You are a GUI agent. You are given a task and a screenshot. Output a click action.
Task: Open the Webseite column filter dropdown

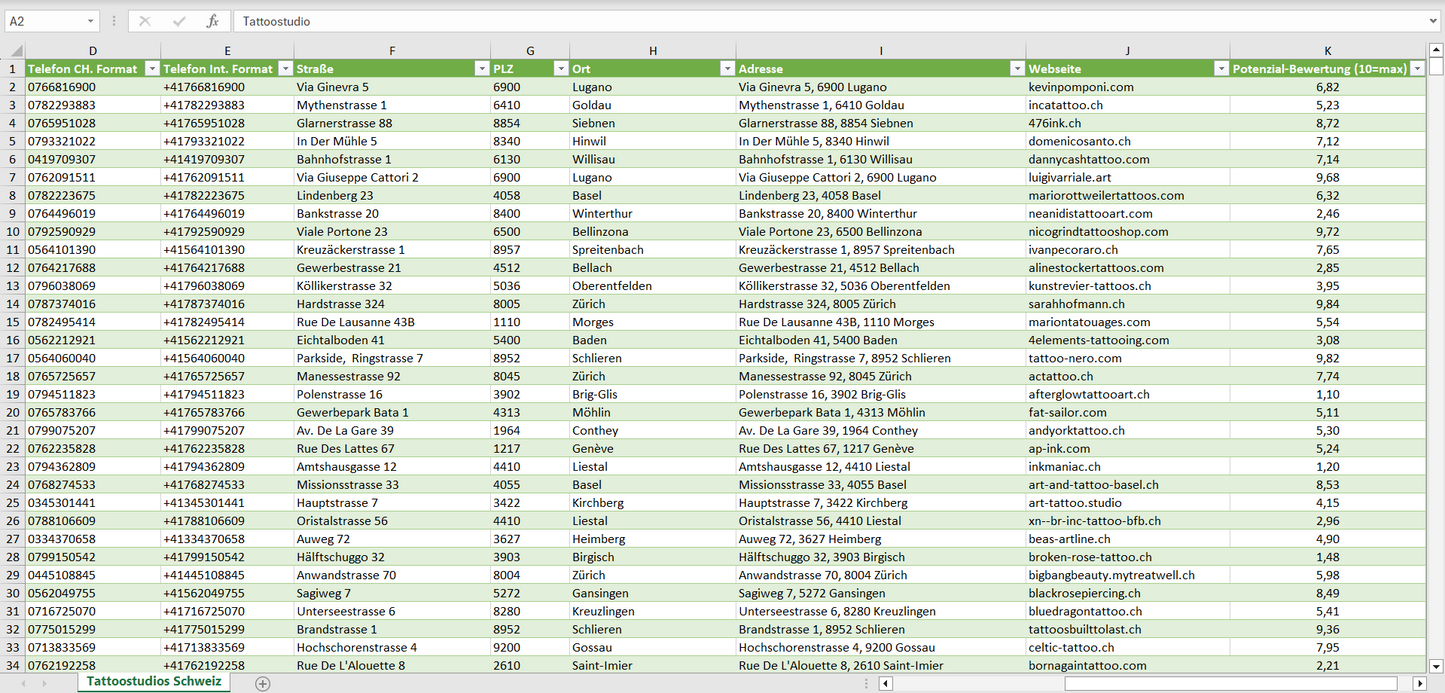tap(1220, 69)
